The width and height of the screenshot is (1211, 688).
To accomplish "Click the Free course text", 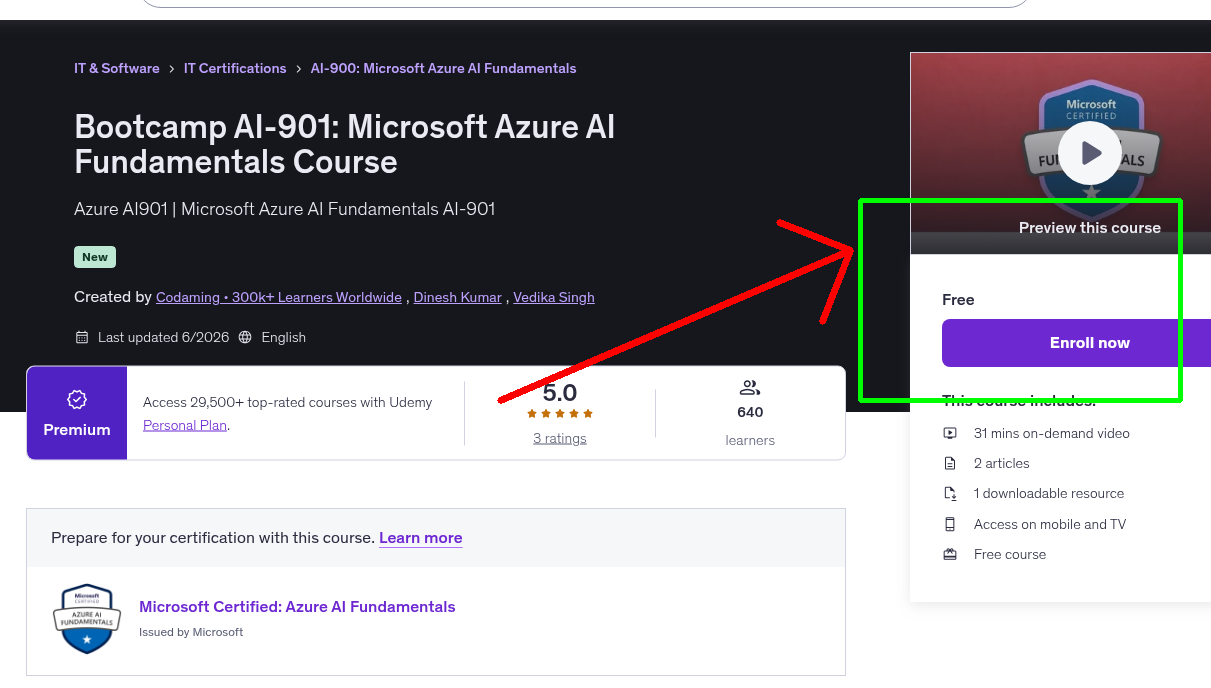I will [1010, 554].
